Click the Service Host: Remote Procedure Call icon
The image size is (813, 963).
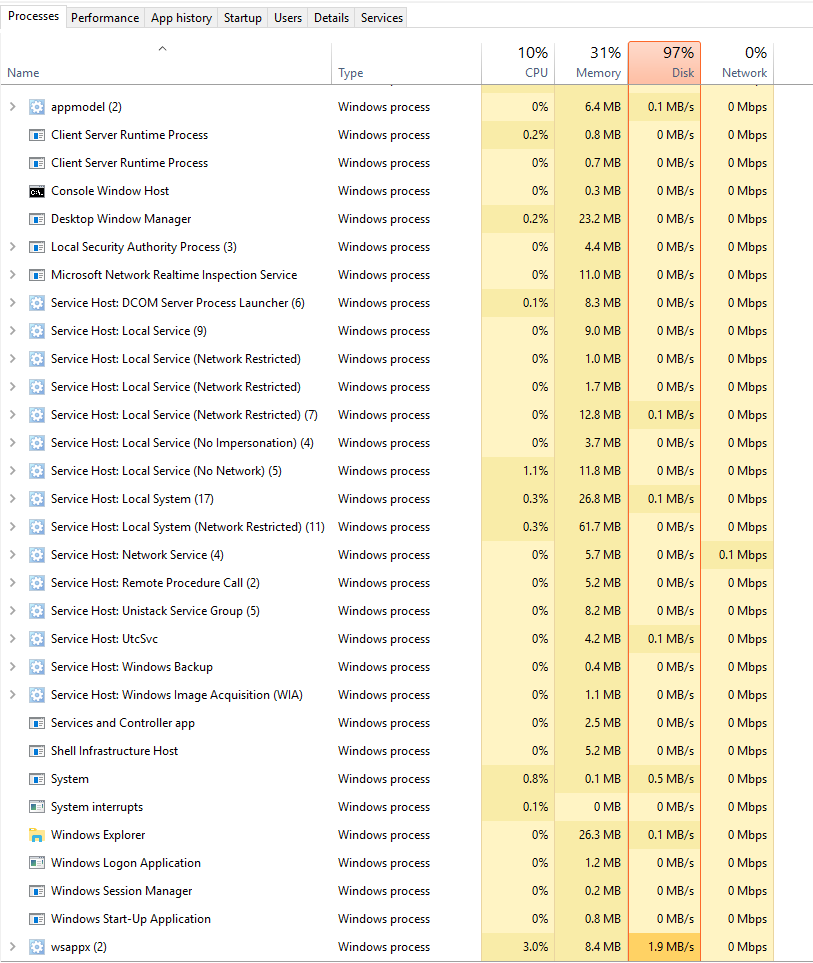tap(37, 583)
